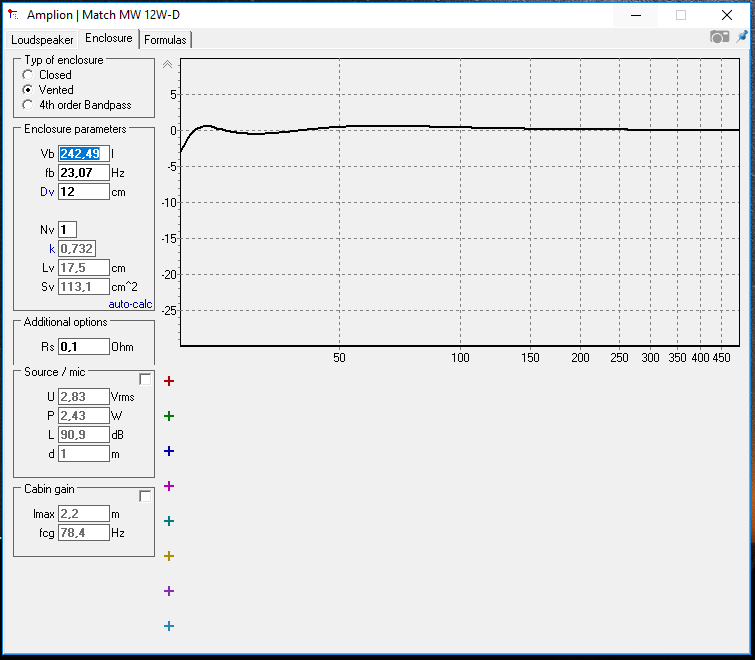The image size is (755, 660).
Task: Enable the Cabin gain checkbox
Action: point(145,496)
